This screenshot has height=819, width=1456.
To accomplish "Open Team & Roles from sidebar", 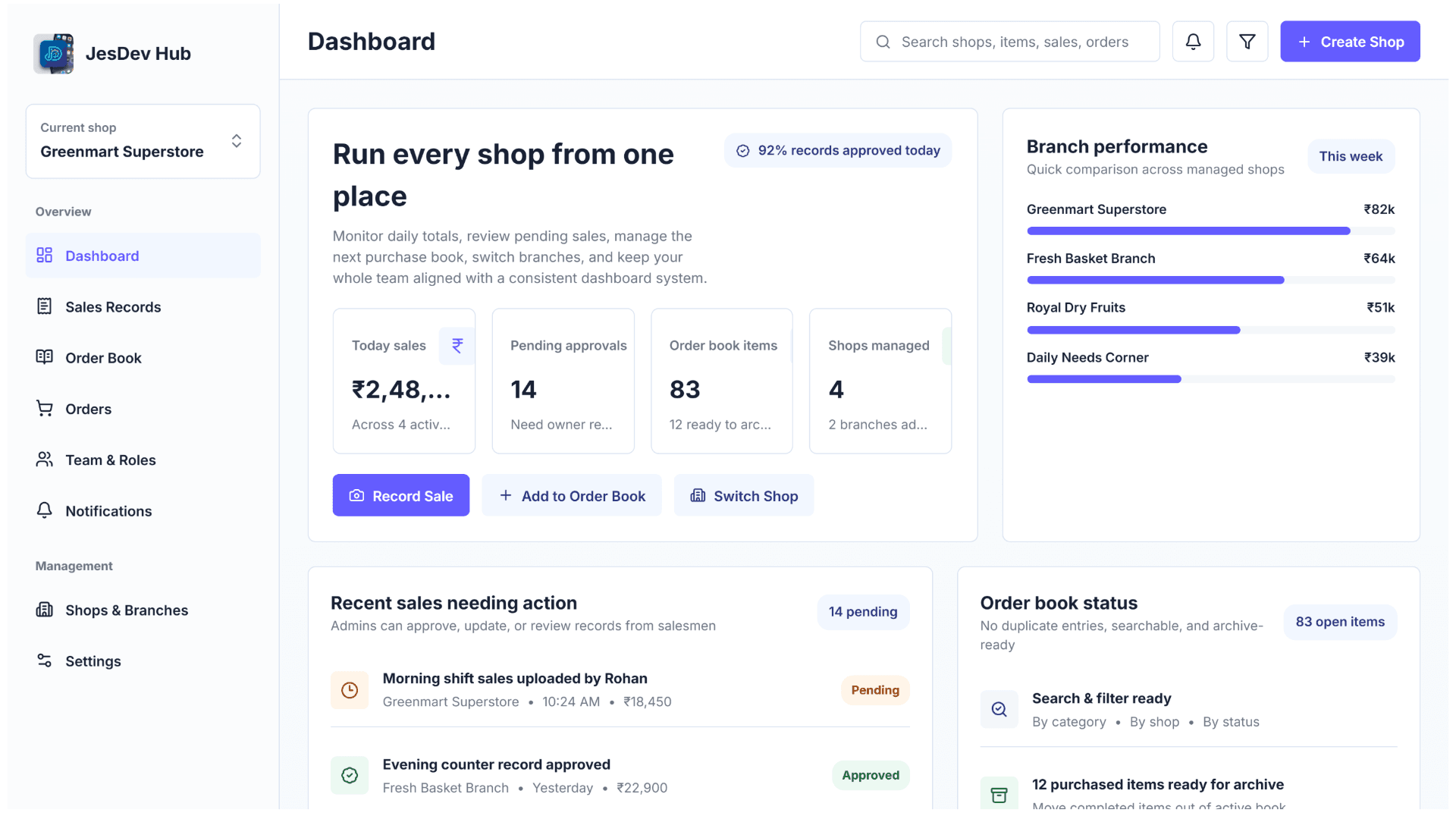I will click(110, 460).
